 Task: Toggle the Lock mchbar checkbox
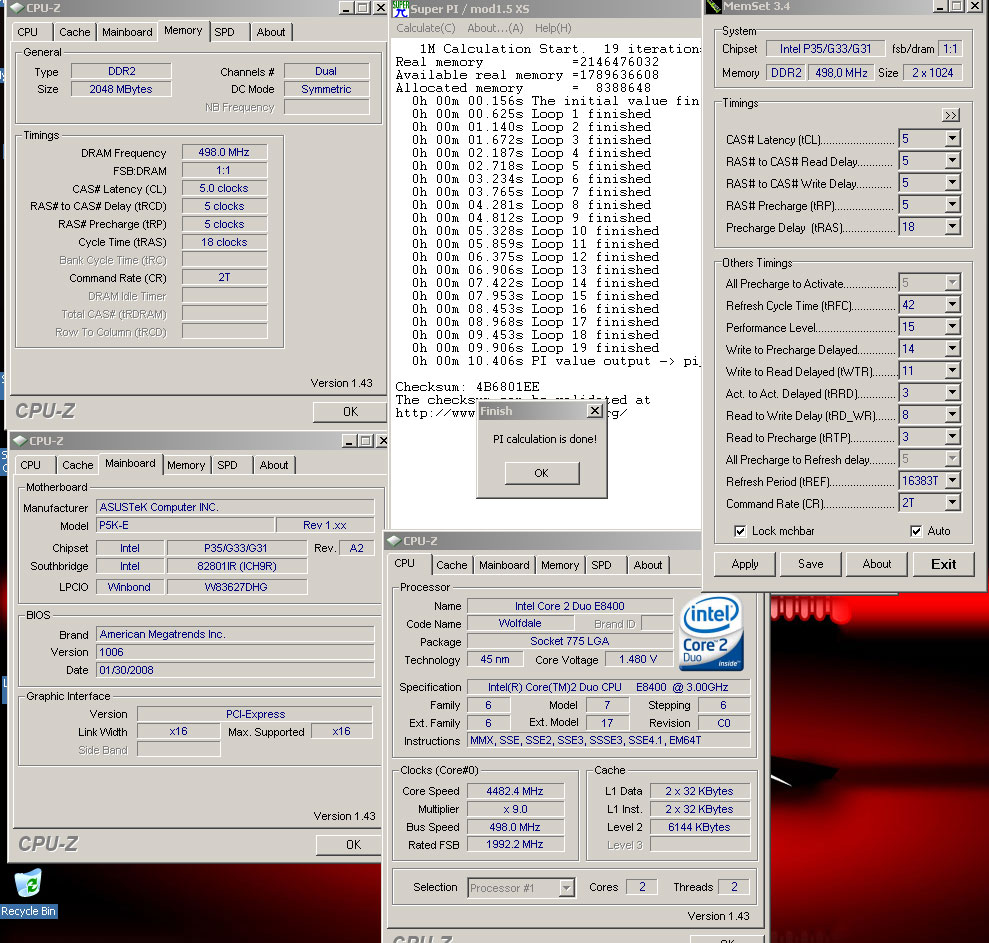[x=740, y=531]
